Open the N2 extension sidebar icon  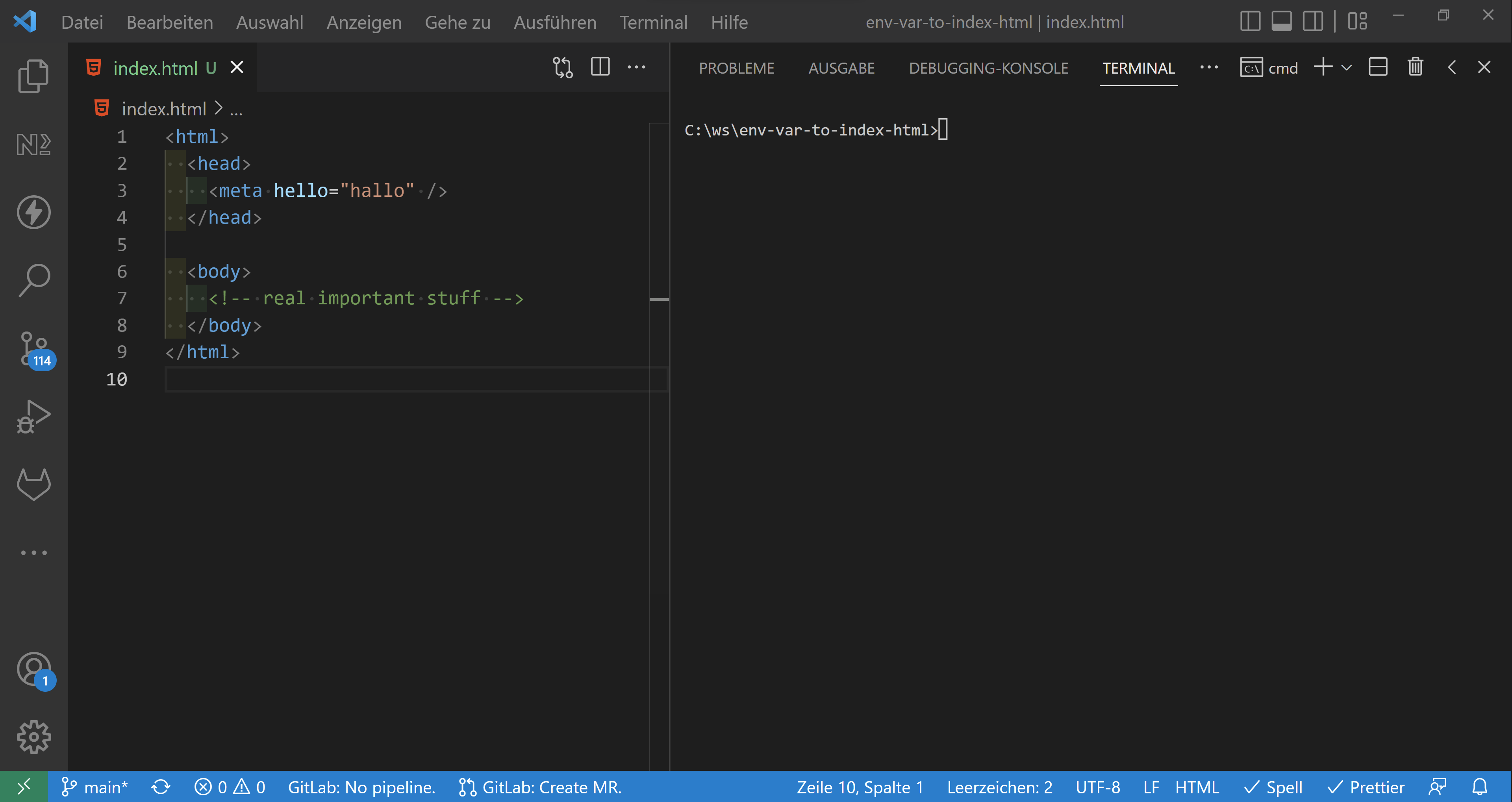coord(33,144)
